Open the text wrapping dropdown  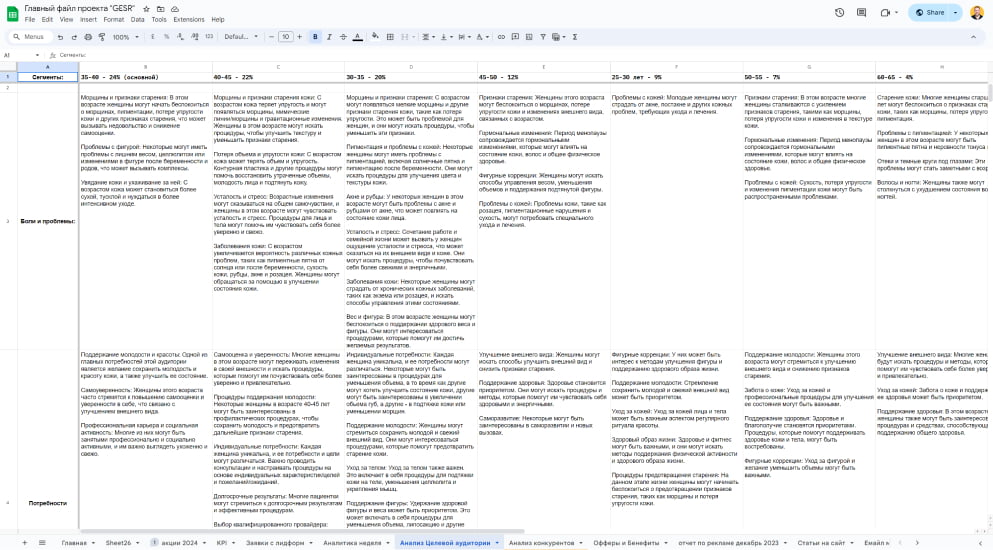(464, 37)
